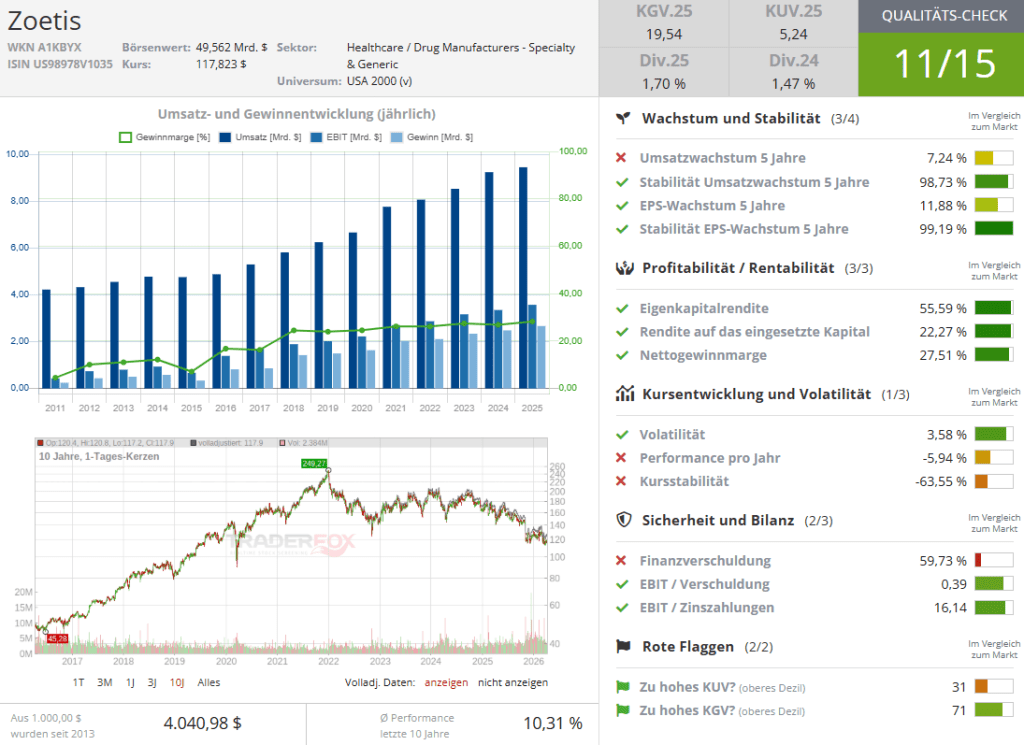This screenshot has height=745, width=1024.
Task: Click the red cross beside Finanzverschuldung
Action: (621, 561)
